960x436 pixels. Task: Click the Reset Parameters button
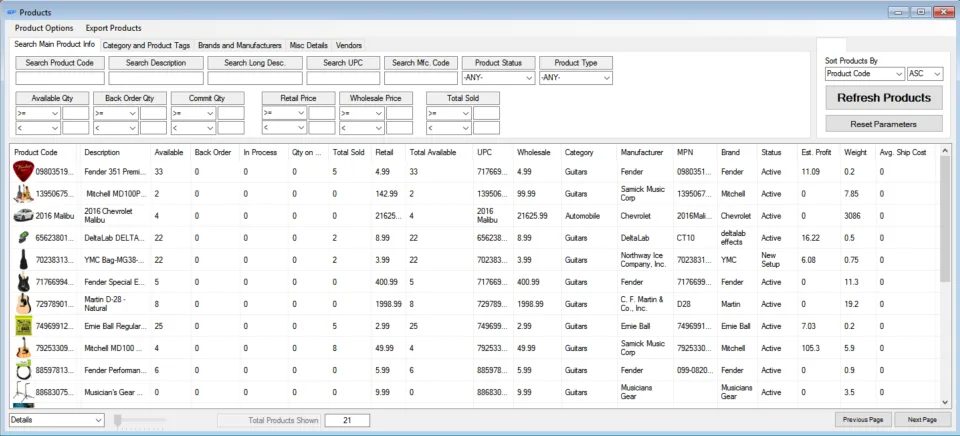point(884,124)
